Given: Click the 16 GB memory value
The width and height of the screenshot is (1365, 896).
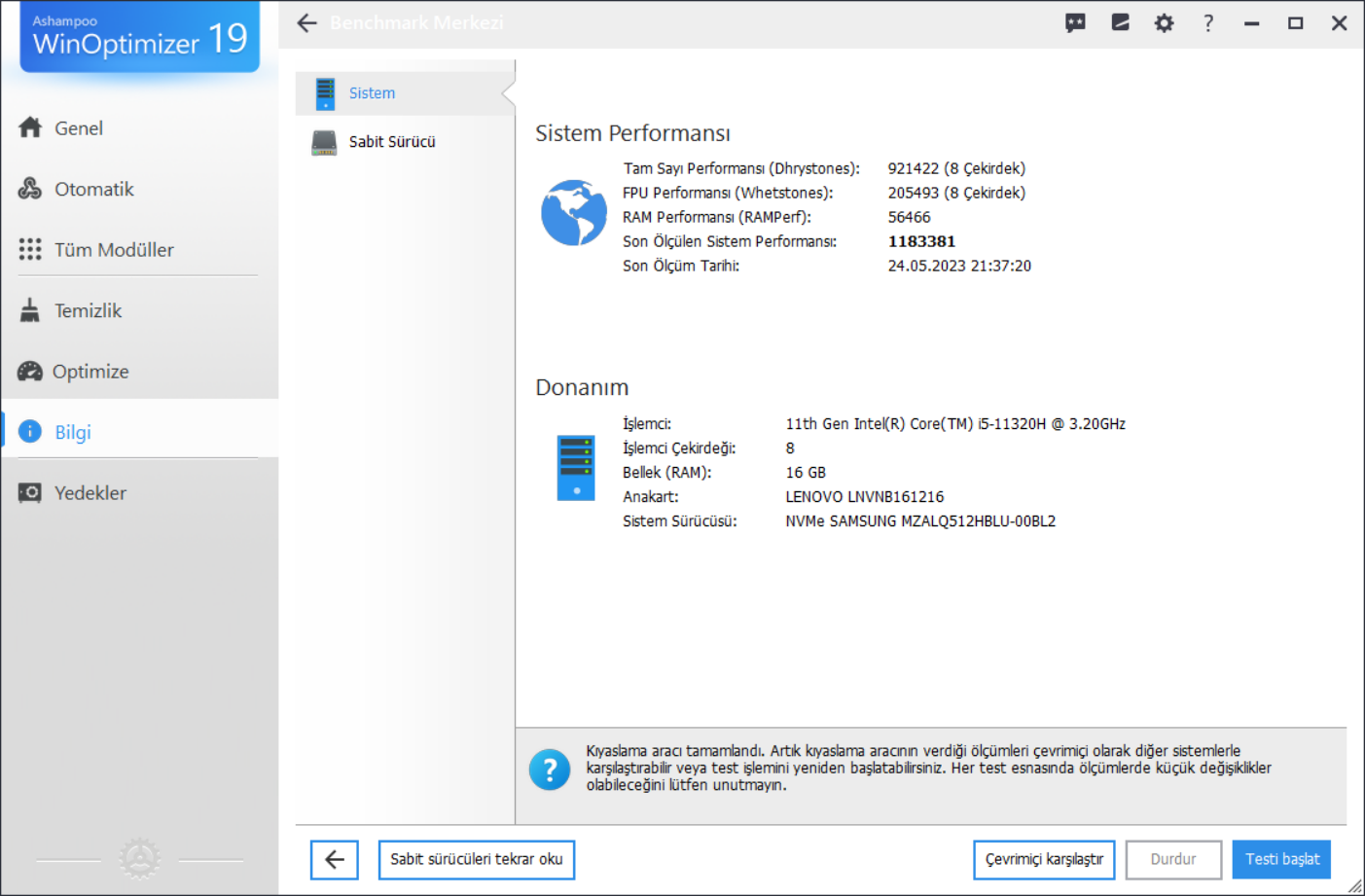Looking at the screenshot, I should 806,473.
